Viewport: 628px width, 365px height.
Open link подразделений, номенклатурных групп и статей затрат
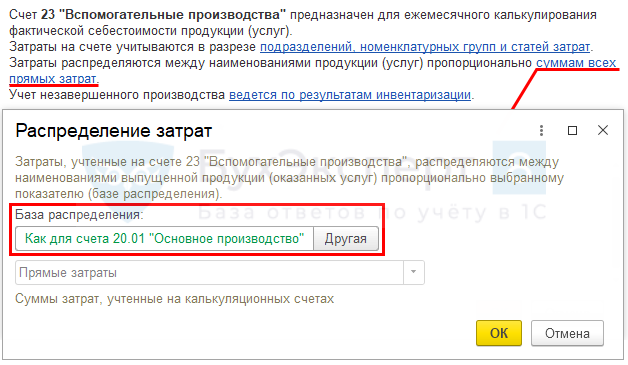click(x=425, y=47)
